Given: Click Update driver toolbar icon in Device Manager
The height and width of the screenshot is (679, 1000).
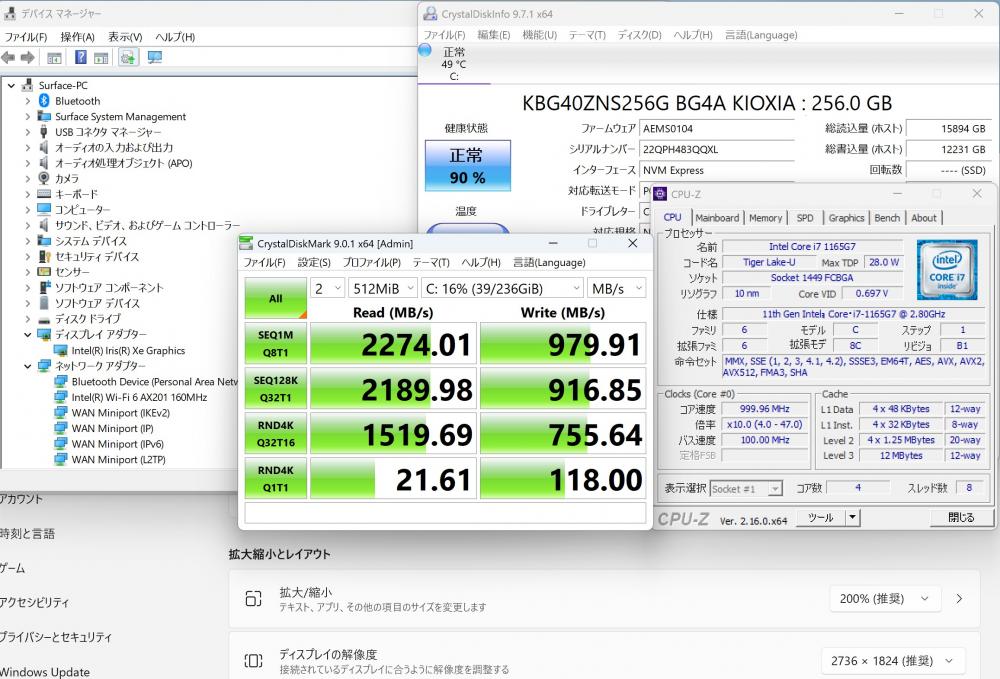Looking at the screenshot, I should pos(128,58).
